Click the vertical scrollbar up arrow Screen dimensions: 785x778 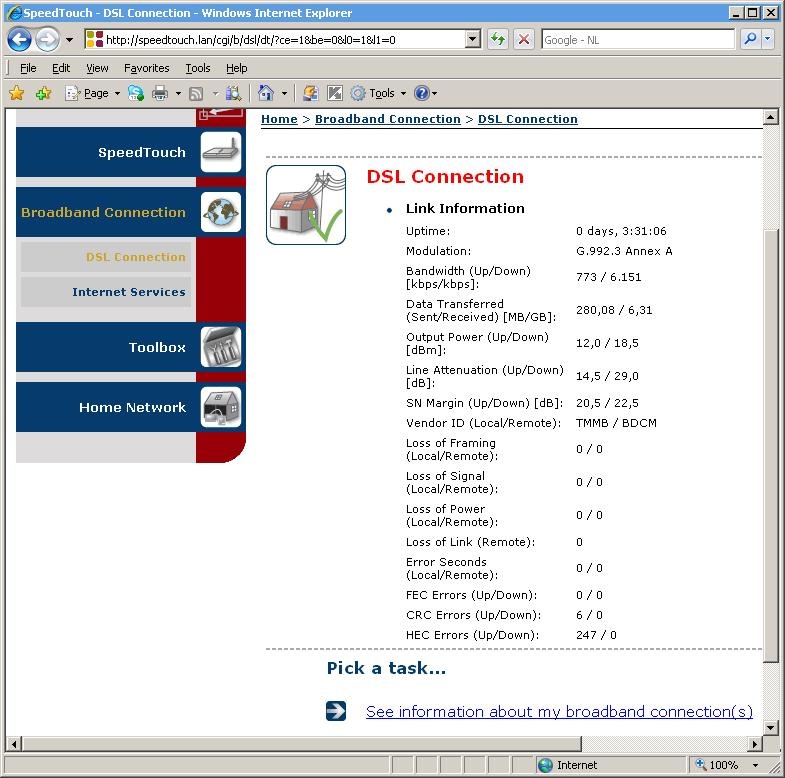pyautogui.click(x=770, y=118)
